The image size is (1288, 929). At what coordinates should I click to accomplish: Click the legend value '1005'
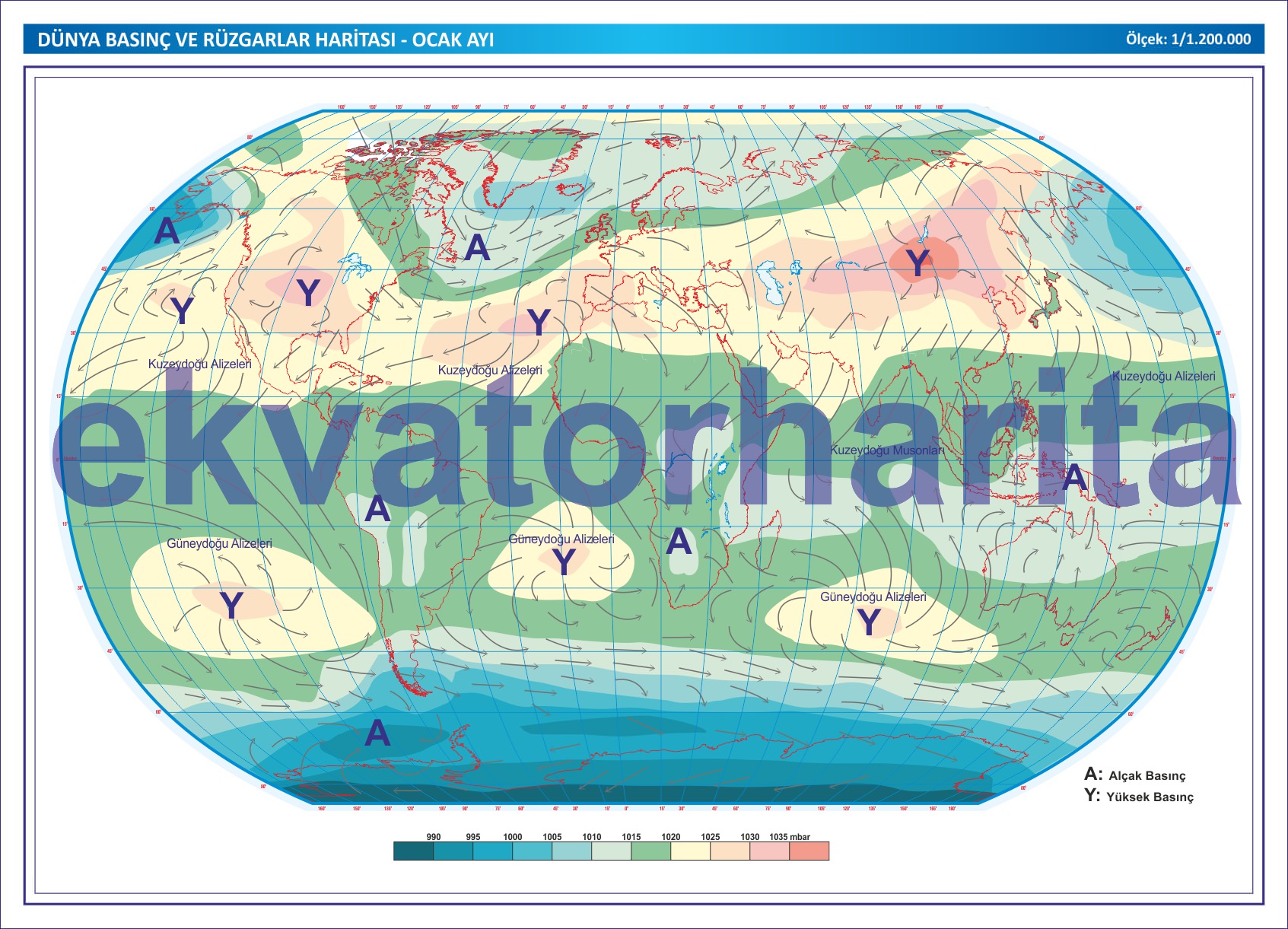tap(552, 836)
